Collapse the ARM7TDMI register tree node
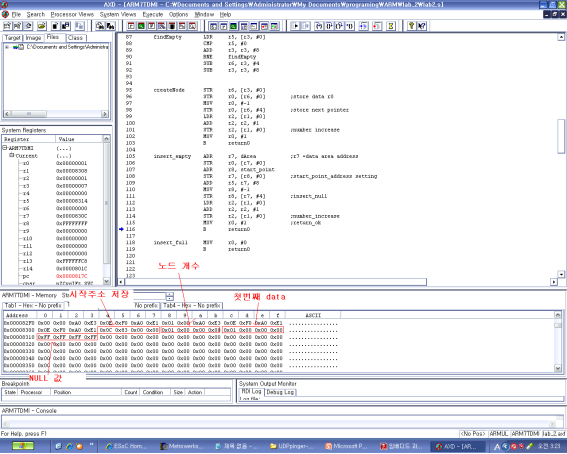Viewport: 567px width, 454px height. tap(5, 148)
